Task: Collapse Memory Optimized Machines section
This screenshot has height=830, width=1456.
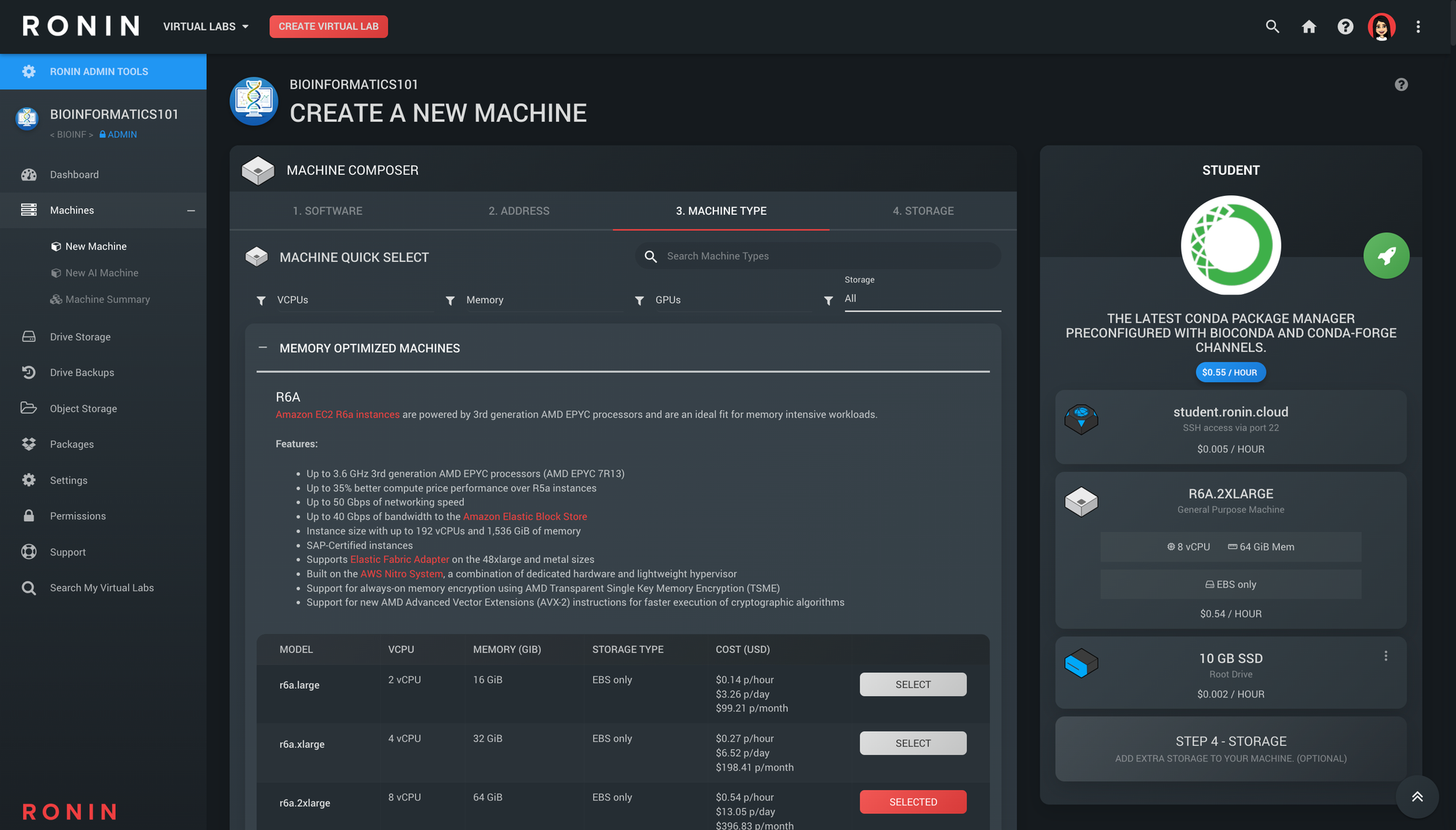Action: [263, 348]
